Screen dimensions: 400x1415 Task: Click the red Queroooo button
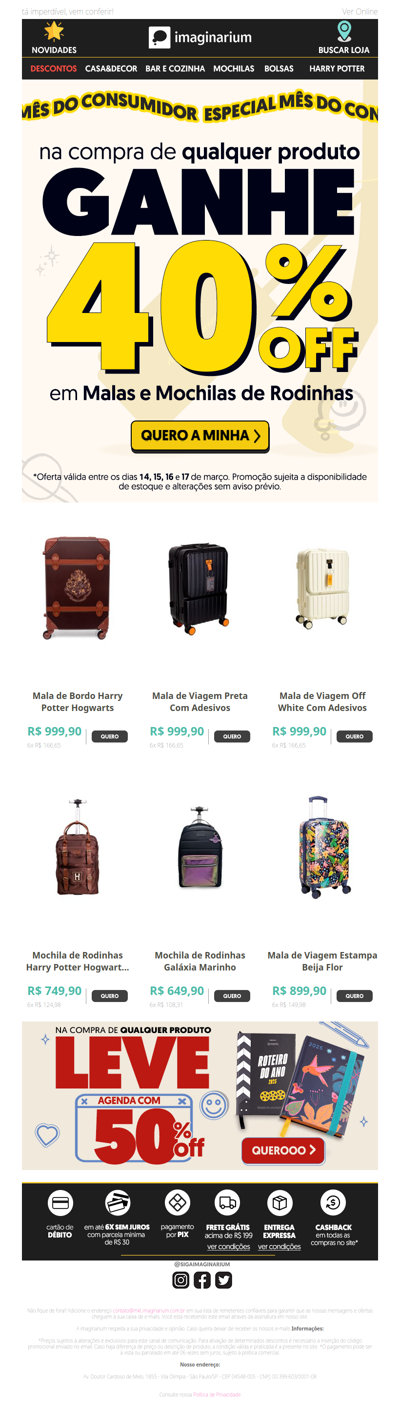[283, 1151]
